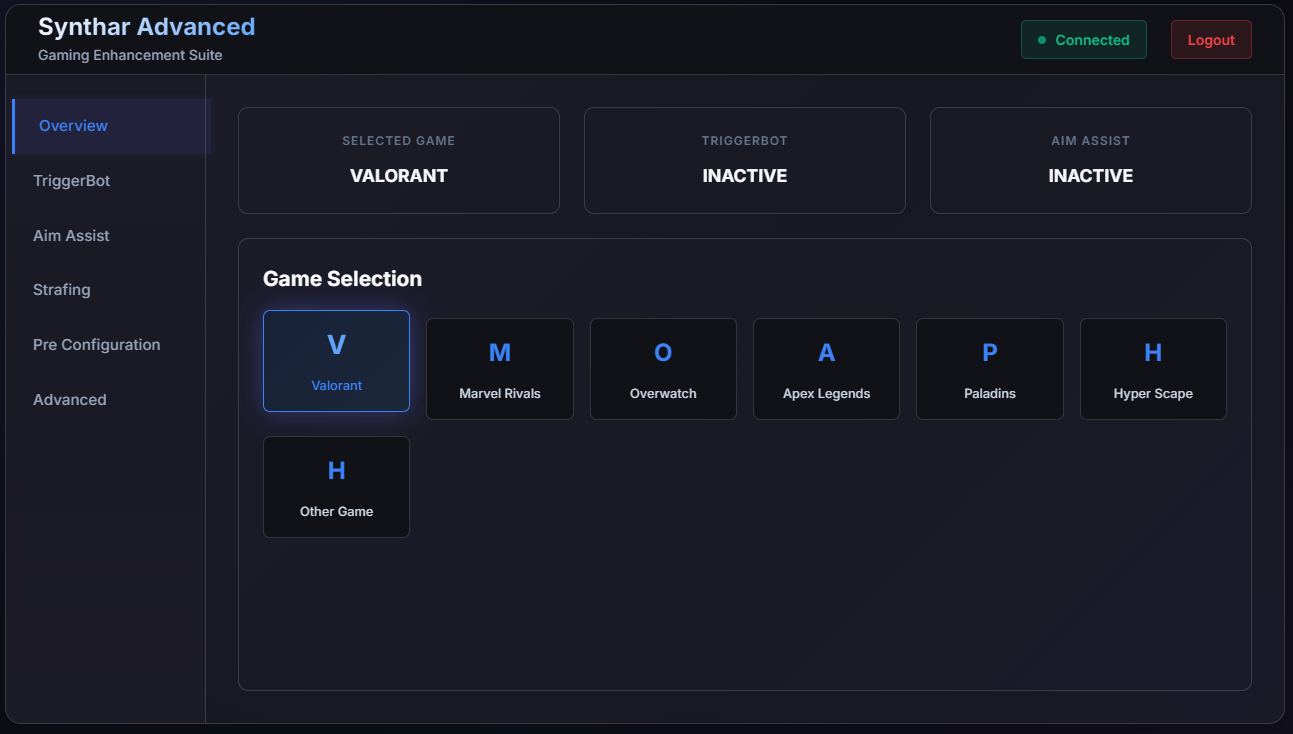Open the Advanced section
This screenshot has height=734, width=1293.
click(x=69, y=399)
